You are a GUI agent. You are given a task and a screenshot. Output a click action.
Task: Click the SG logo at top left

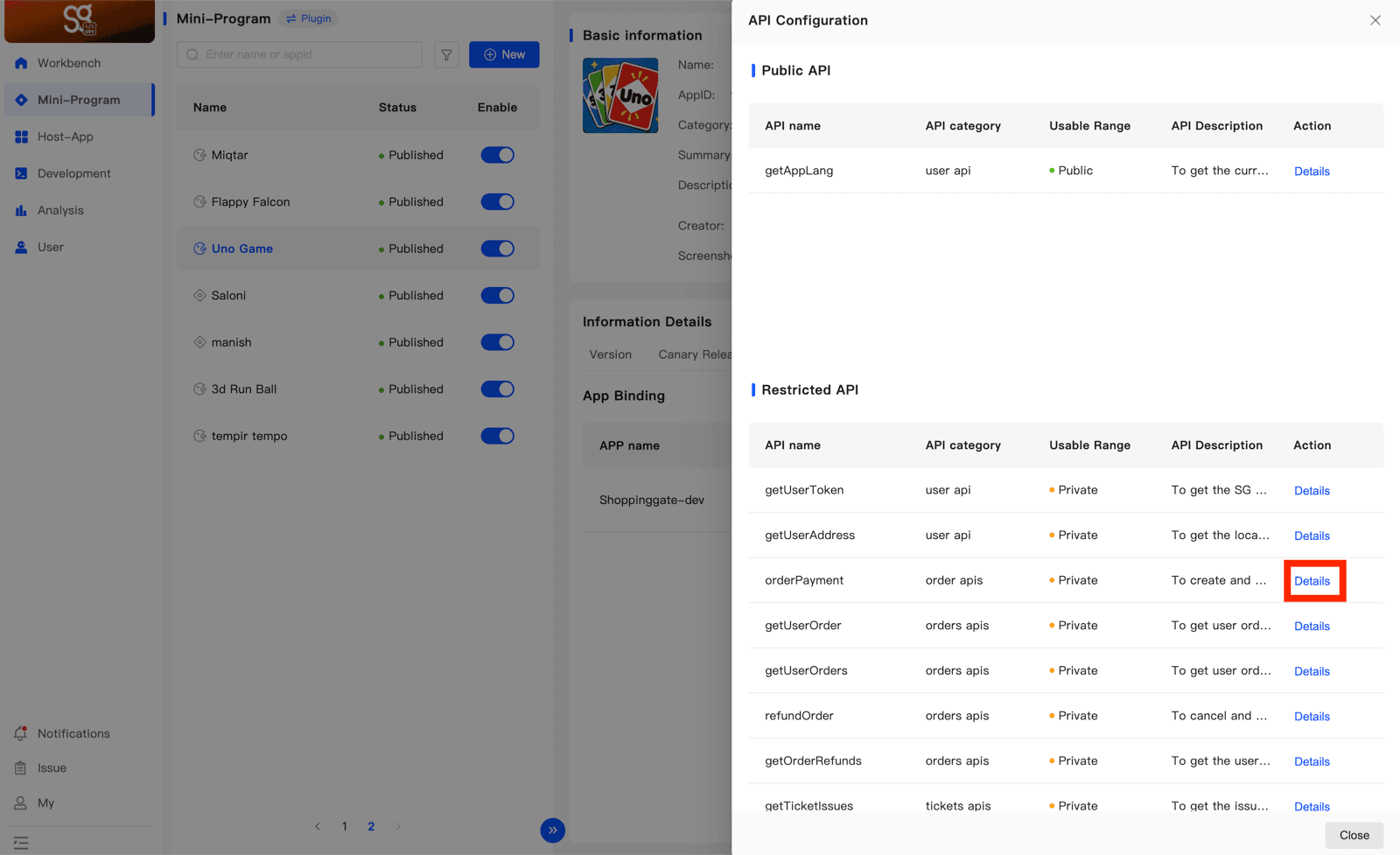coord(80,21)
